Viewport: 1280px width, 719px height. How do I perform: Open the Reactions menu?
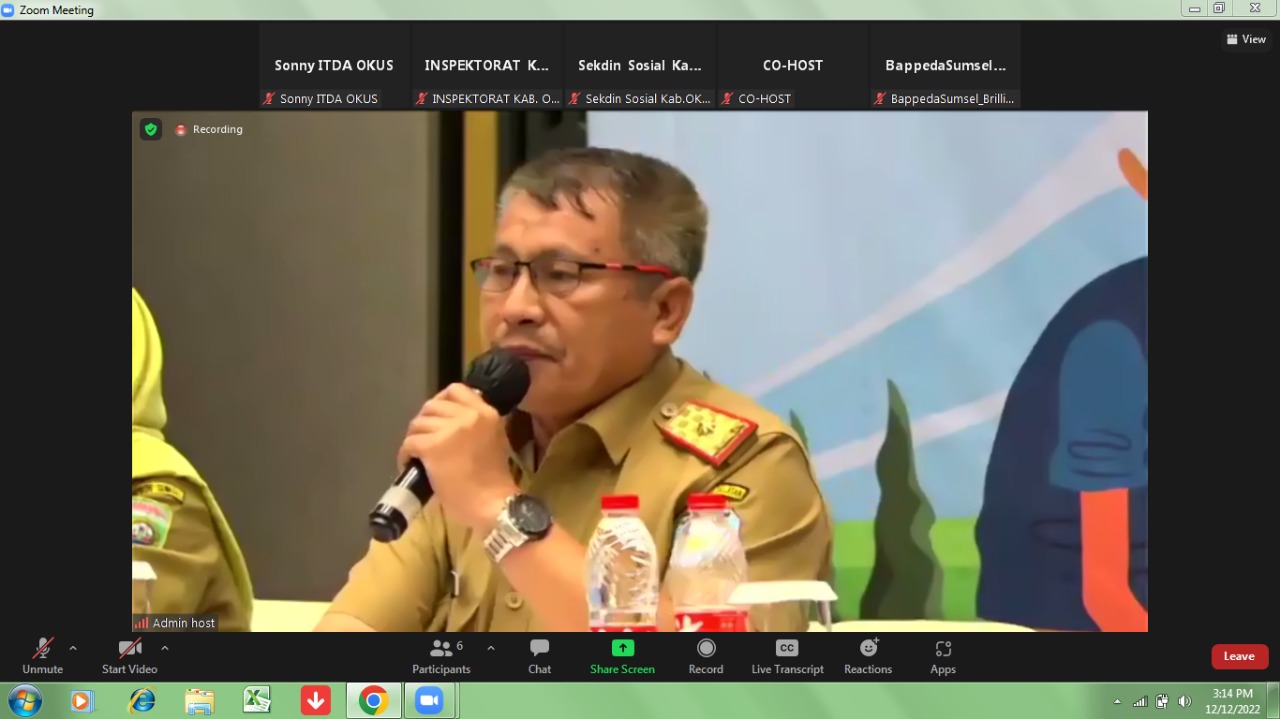point(867,655)
